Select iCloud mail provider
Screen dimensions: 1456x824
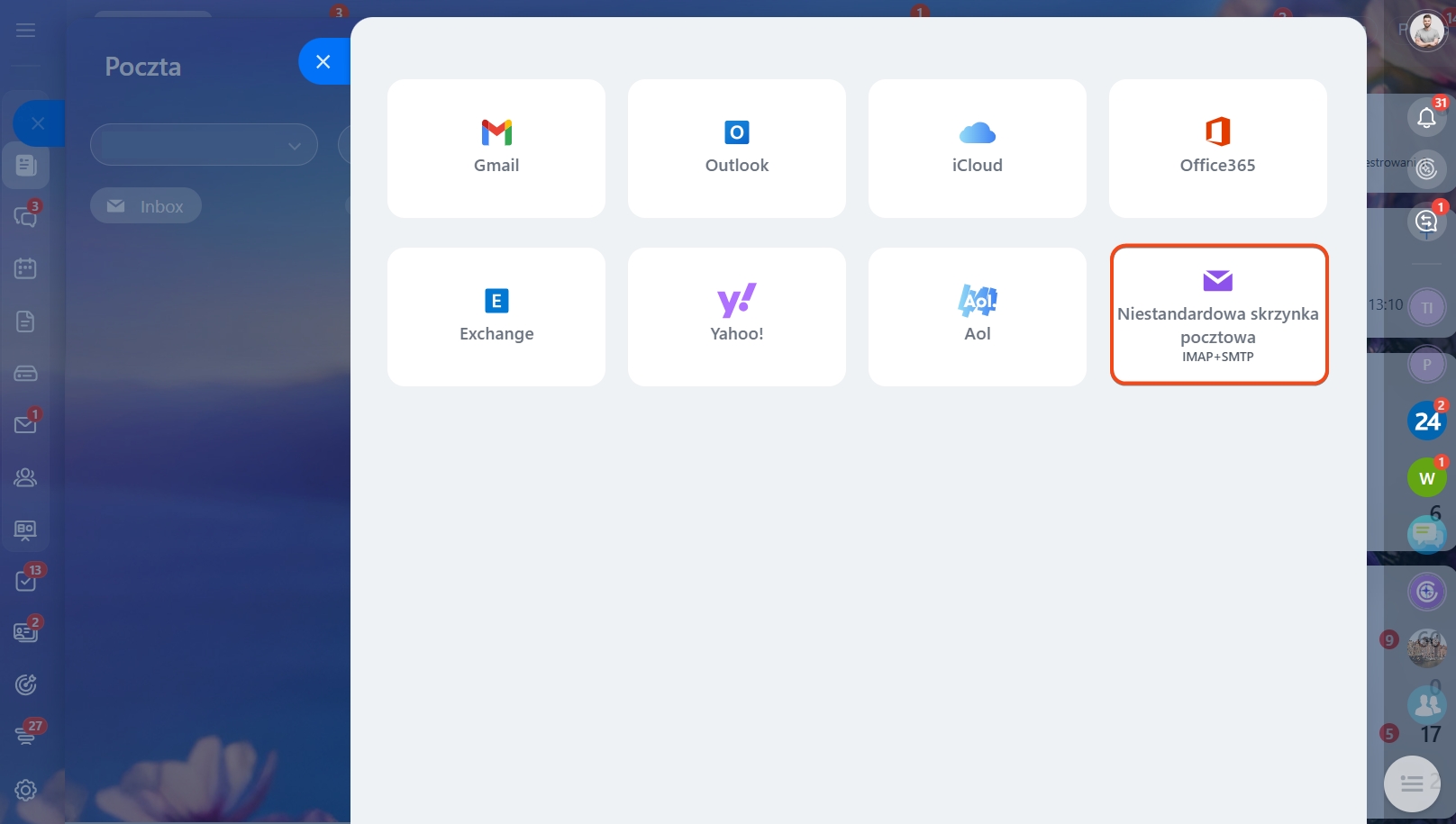pos(978,149)
